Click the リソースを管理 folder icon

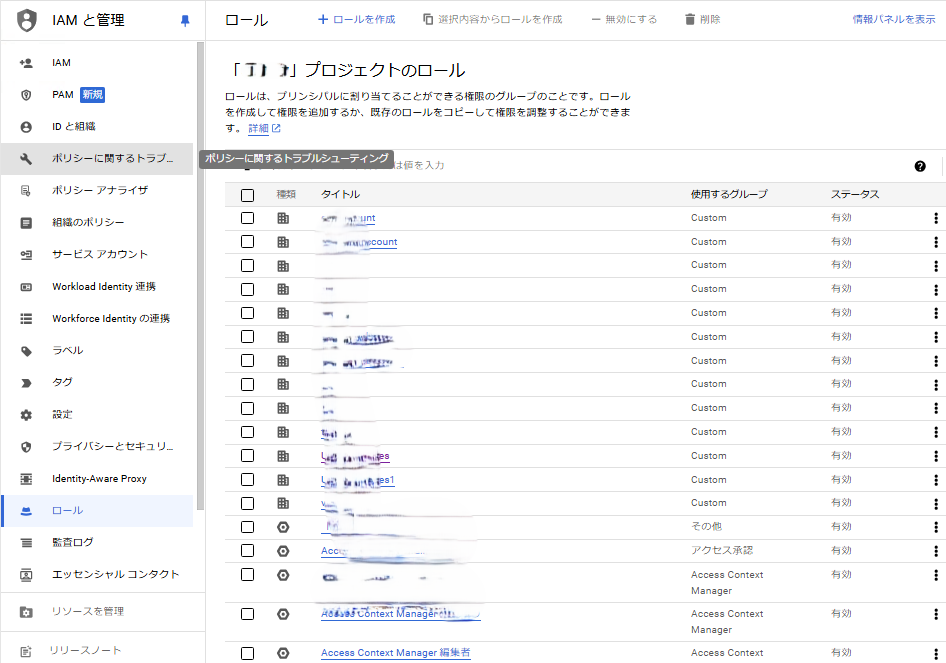[x=26, y=612]
